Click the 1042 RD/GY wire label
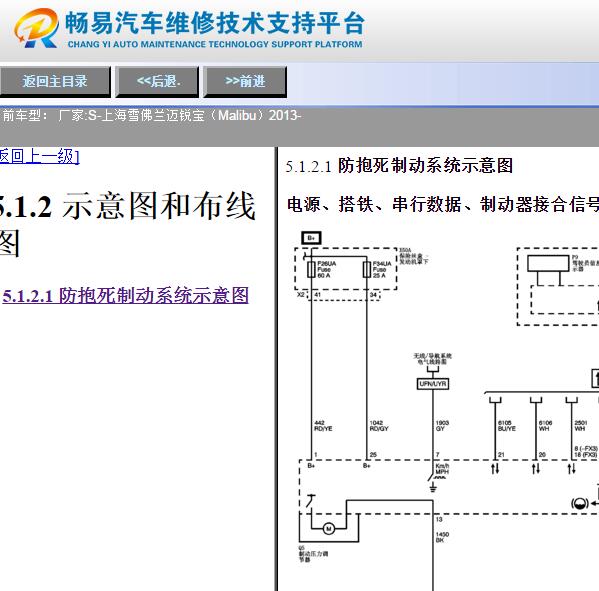This screenshot has height=591, width=599. pos(379,426)
